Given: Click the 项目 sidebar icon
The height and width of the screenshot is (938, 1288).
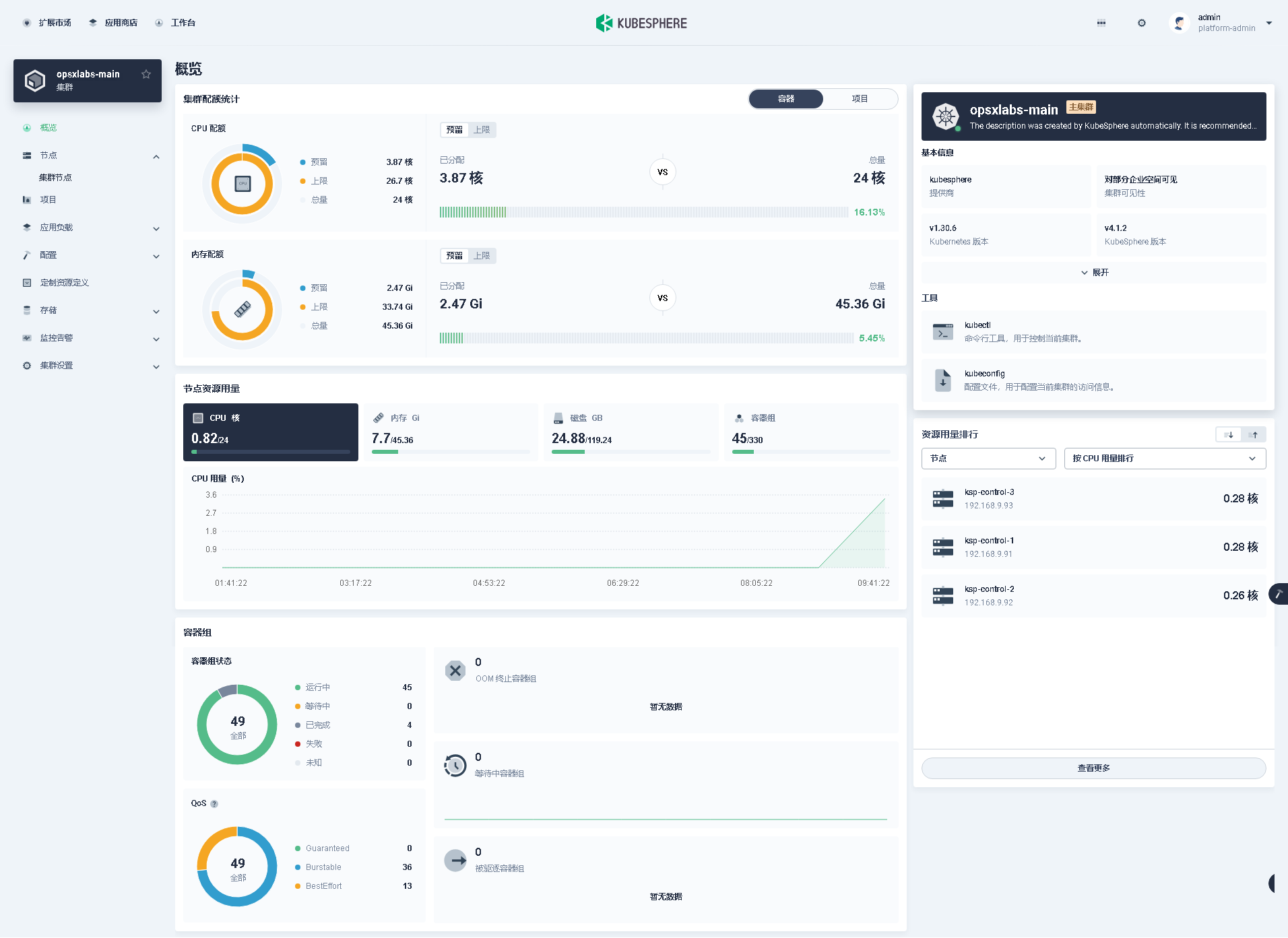Looking at the screenshot, I should click(x=27, y=200).
